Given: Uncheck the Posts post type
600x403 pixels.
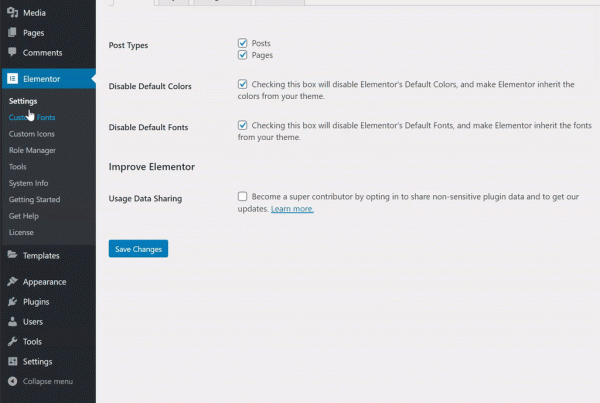Looking at the screenshot, I should pos(243,43).
